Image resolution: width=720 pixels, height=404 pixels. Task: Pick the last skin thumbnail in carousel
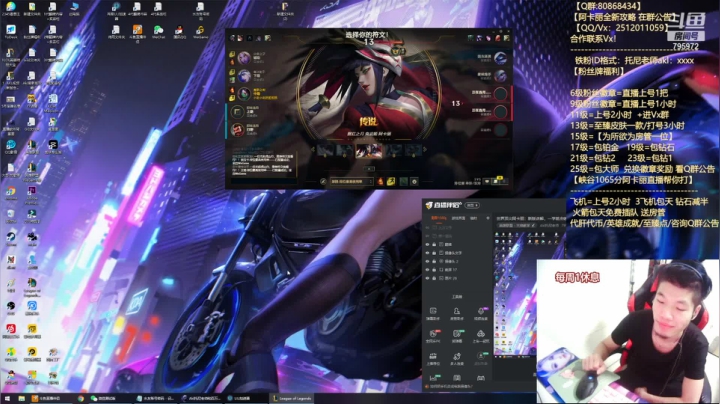tap(413, 150)
